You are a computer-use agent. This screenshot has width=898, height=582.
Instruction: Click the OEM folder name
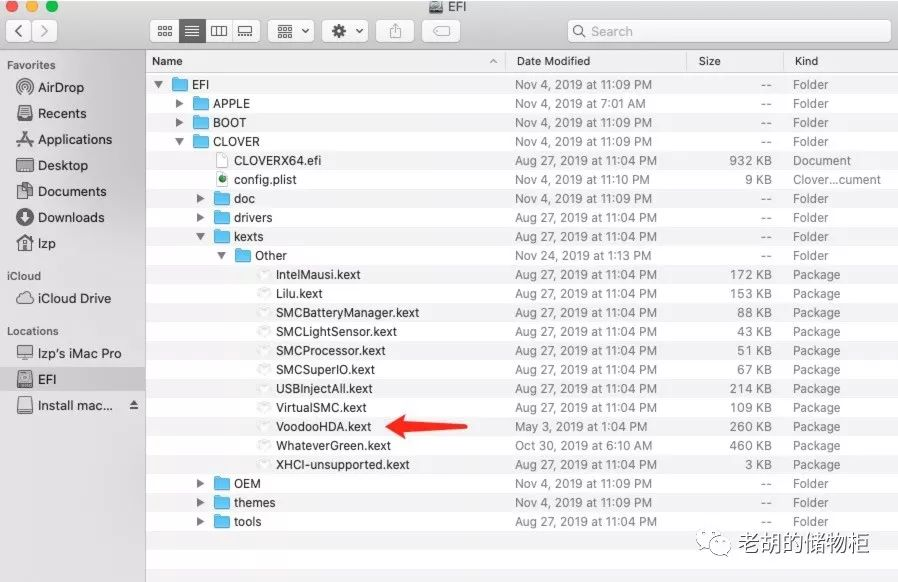click(x=247, y=483)
